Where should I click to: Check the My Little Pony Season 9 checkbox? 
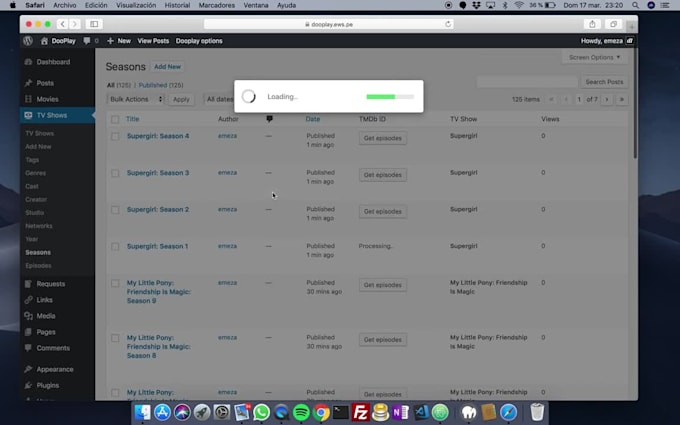[115, 283]
